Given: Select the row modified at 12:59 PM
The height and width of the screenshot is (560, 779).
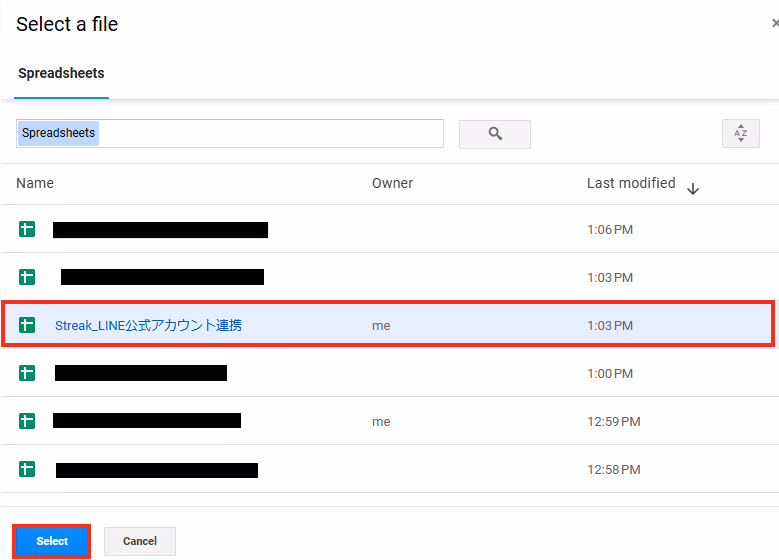Looking at the screenshot, I should [390, 421].
